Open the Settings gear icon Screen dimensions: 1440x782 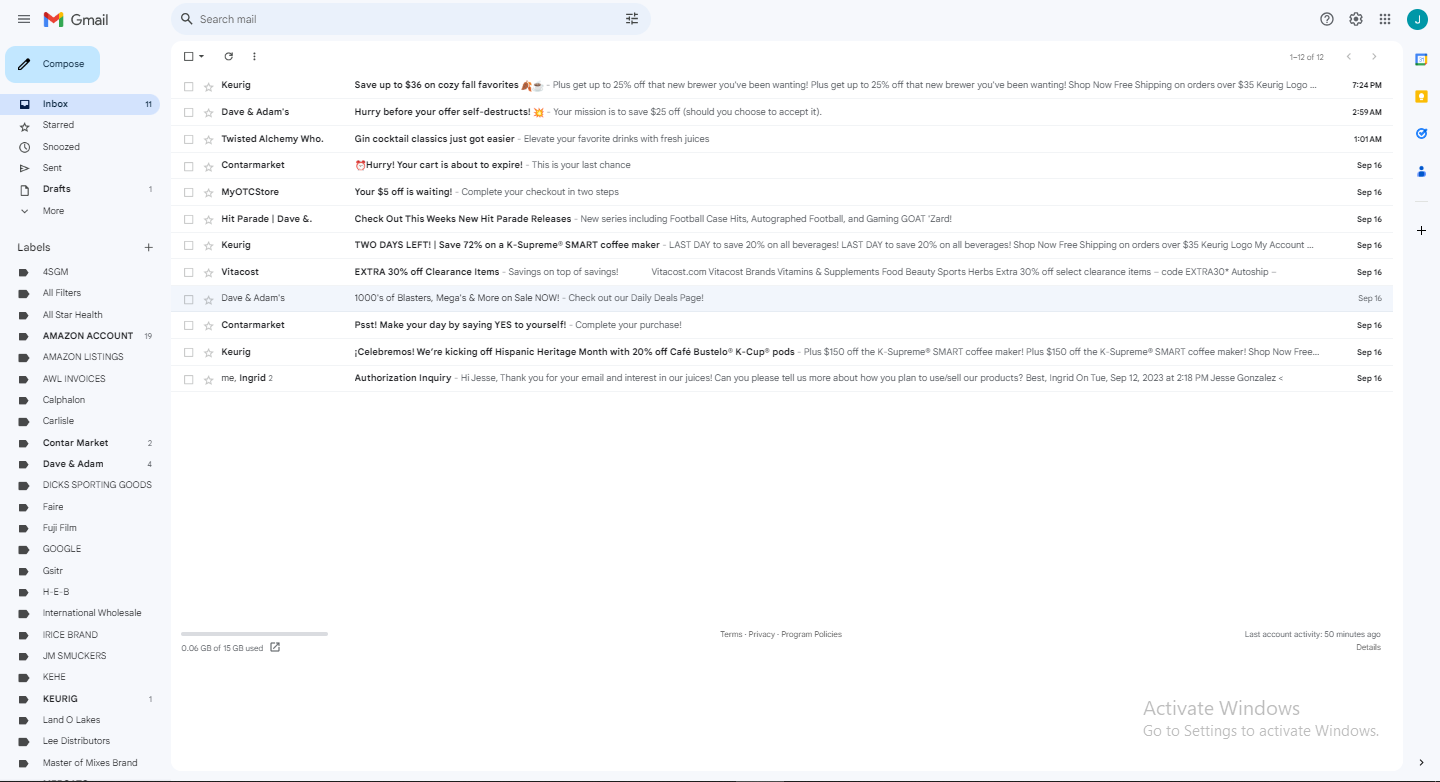pos(1356,19)
